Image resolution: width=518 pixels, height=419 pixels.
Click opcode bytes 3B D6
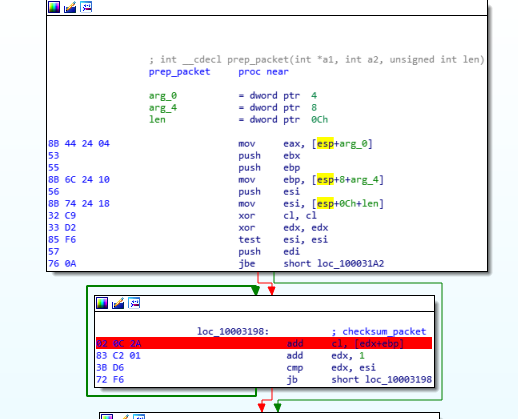click(110, 368)
